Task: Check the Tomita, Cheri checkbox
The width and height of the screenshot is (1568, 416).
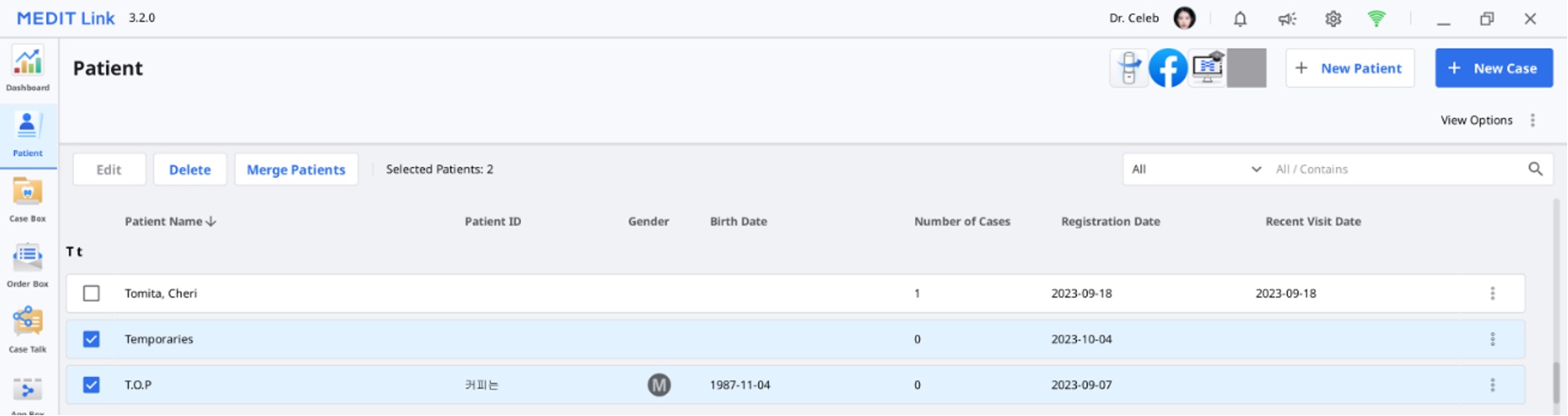Action: (91, 293)
